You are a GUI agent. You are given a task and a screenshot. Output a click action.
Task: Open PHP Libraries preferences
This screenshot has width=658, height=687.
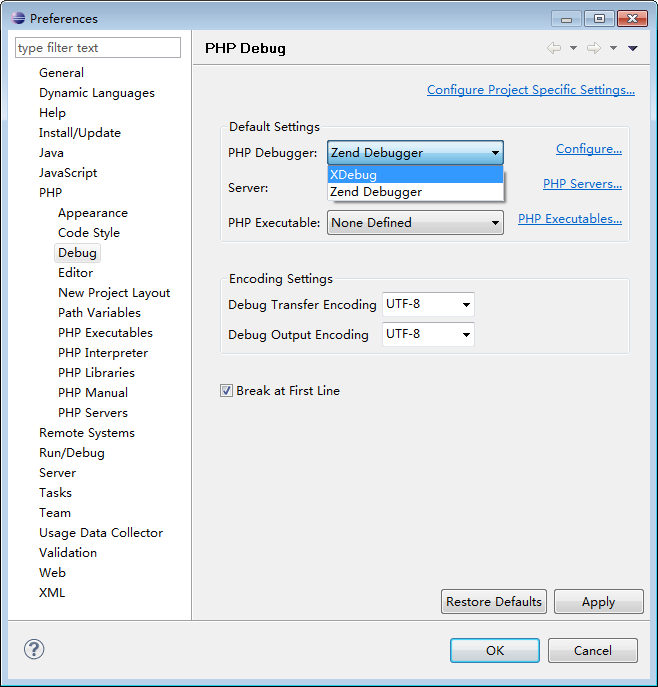[96, 372]
